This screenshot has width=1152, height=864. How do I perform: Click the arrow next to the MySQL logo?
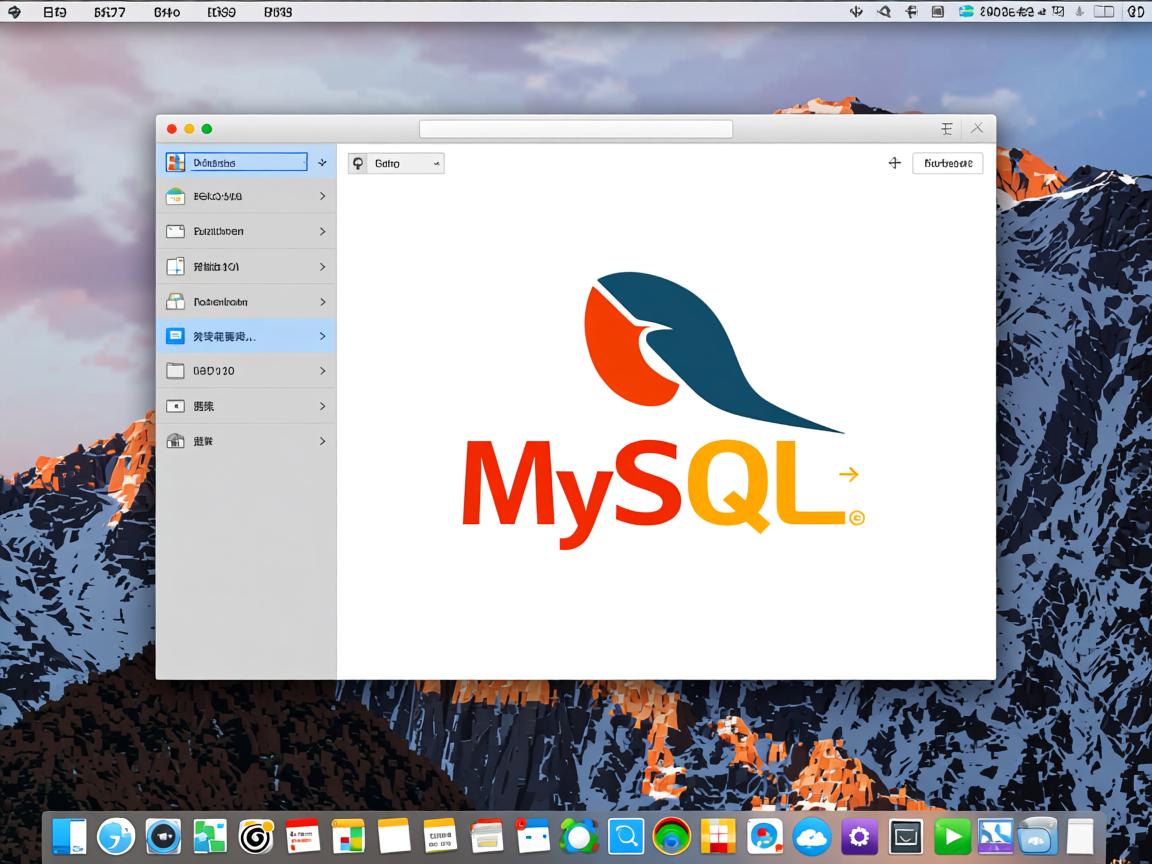(x=851, y=472)
